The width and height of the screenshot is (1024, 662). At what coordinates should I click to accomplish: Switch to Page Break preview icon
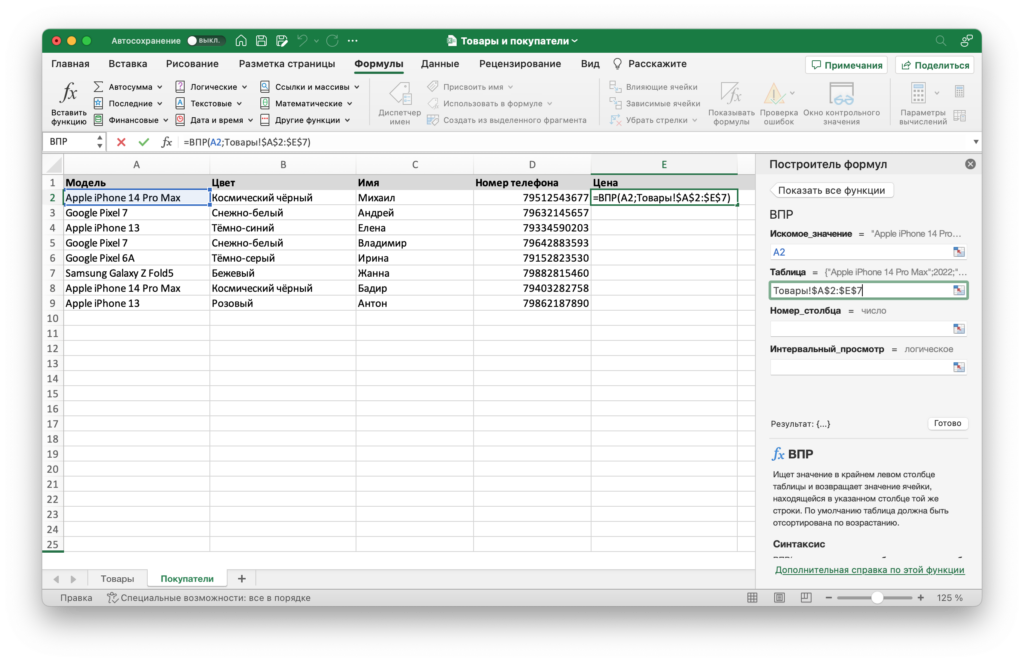[x=806, y=597]
